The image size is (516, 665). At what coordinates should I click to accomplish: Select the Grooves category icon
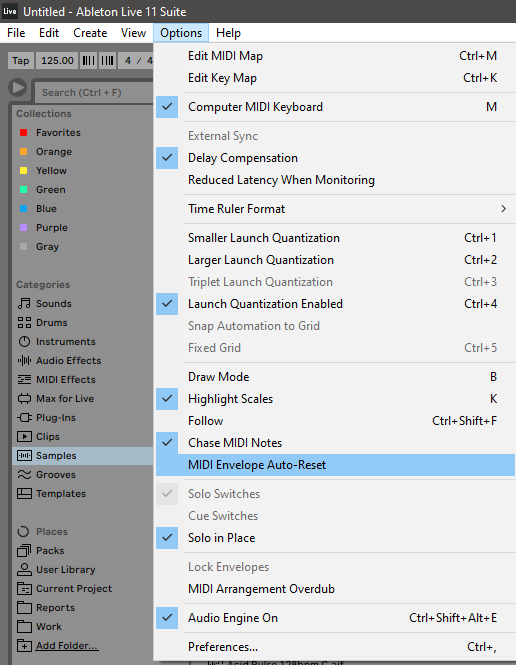(x=24, y=475)
